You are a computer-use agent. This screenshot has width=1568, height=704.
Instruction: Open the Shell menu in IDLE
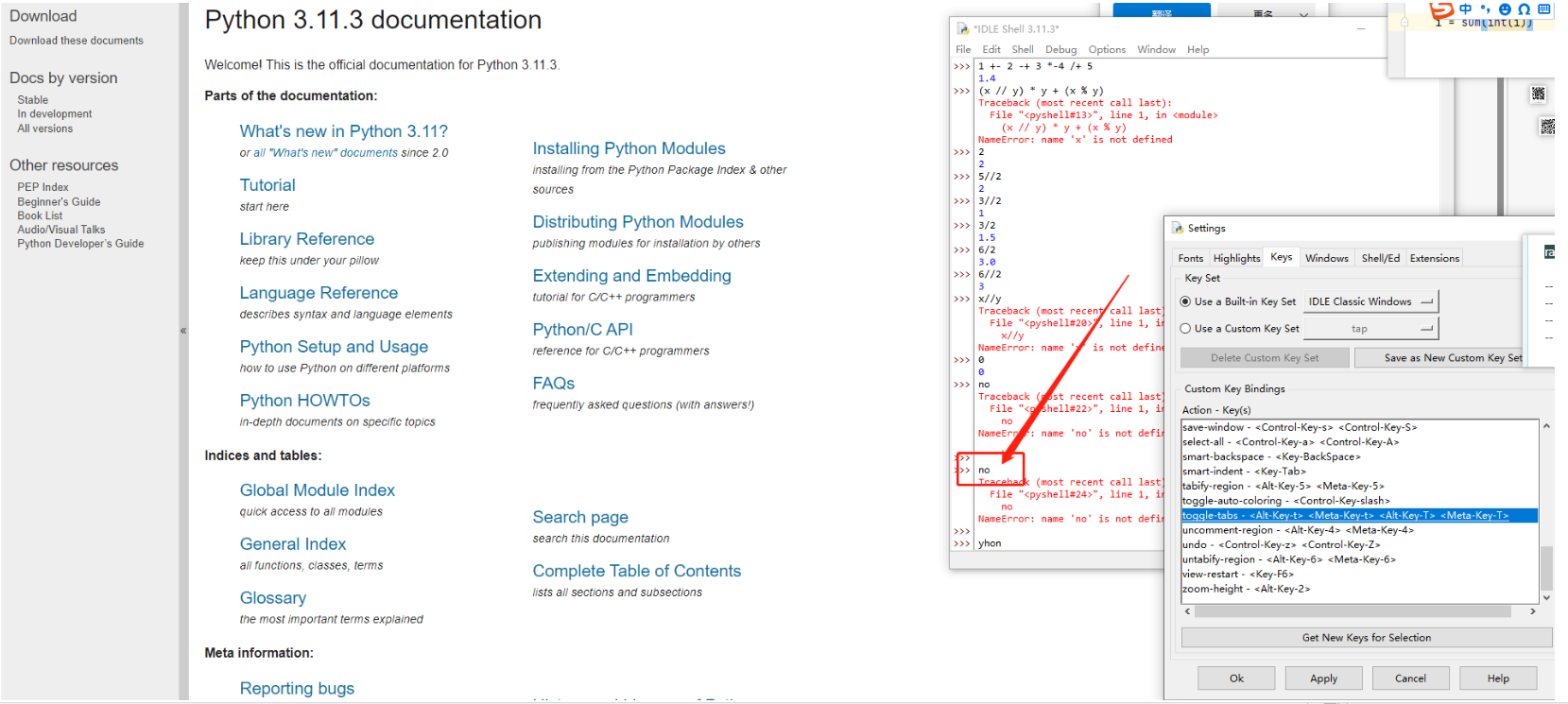[x=1023, y=49]
